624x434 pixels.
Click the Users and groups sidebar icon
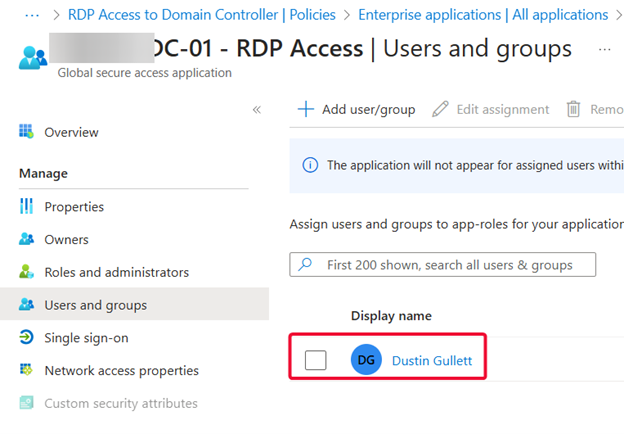pyautogui.click(x=26, y=304)
